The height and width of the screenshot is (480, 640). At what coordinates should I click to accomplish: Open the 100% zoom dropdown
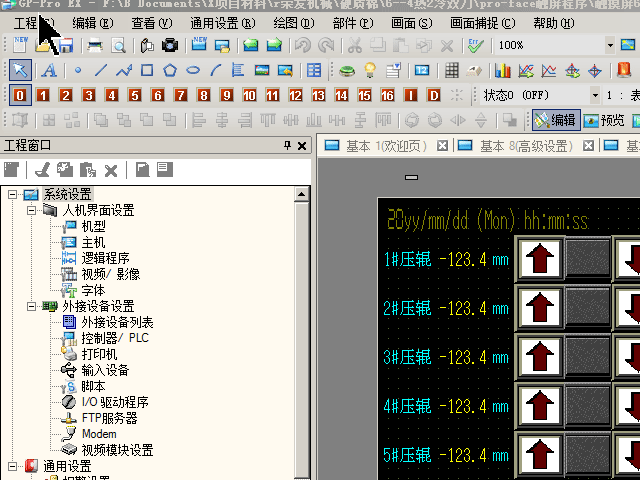[x=612, y=45]
